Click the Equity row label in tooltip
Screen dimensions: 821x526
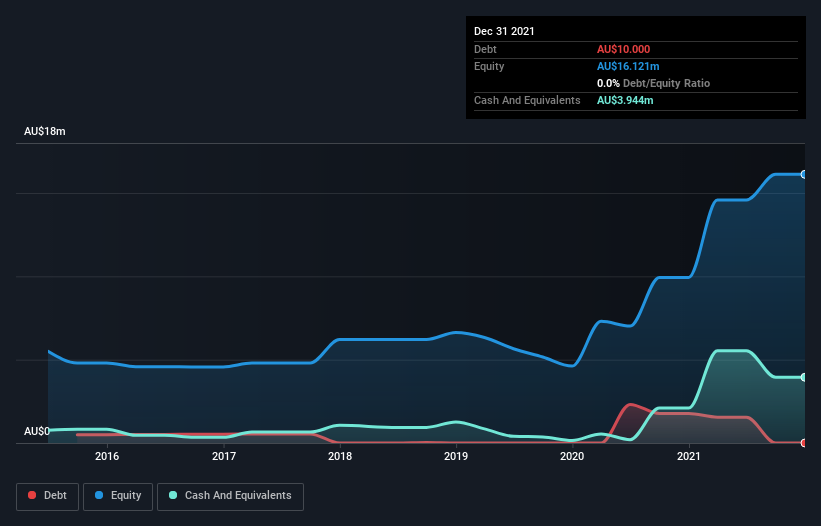click(489, 66)
